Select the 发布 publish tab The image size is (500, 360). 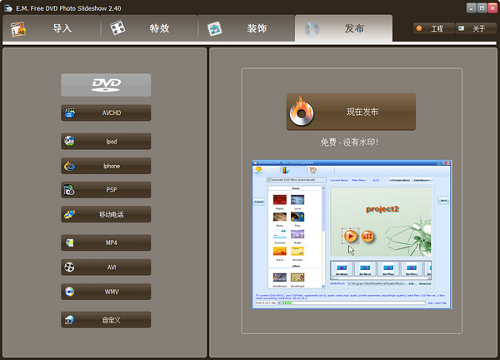click(344, 28)
